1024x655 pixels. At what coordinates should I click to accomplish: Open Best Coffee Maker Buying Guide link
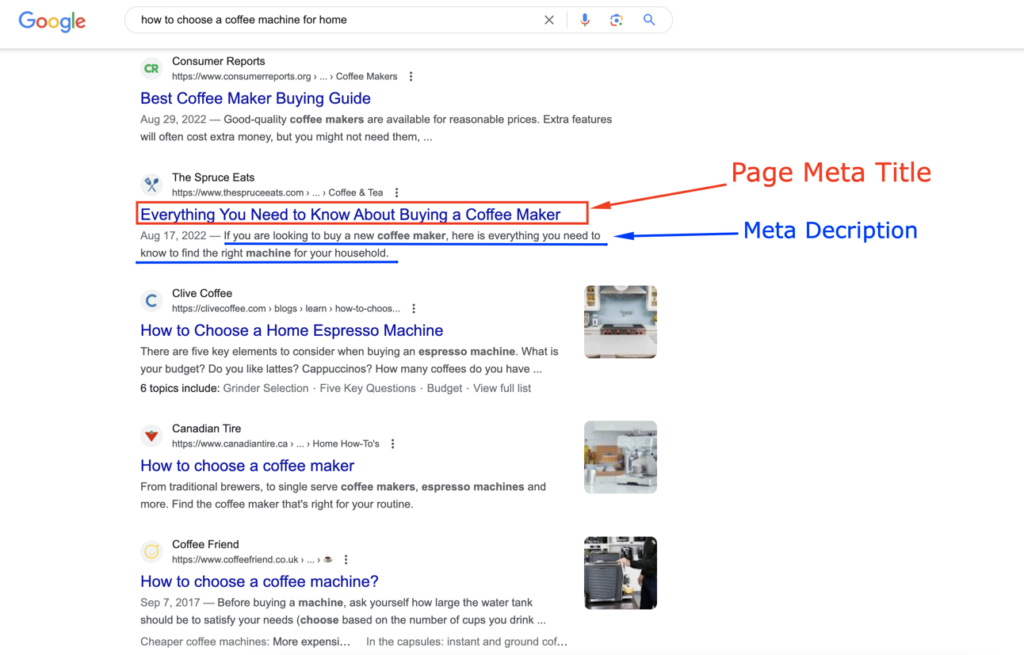click(255, 98)
